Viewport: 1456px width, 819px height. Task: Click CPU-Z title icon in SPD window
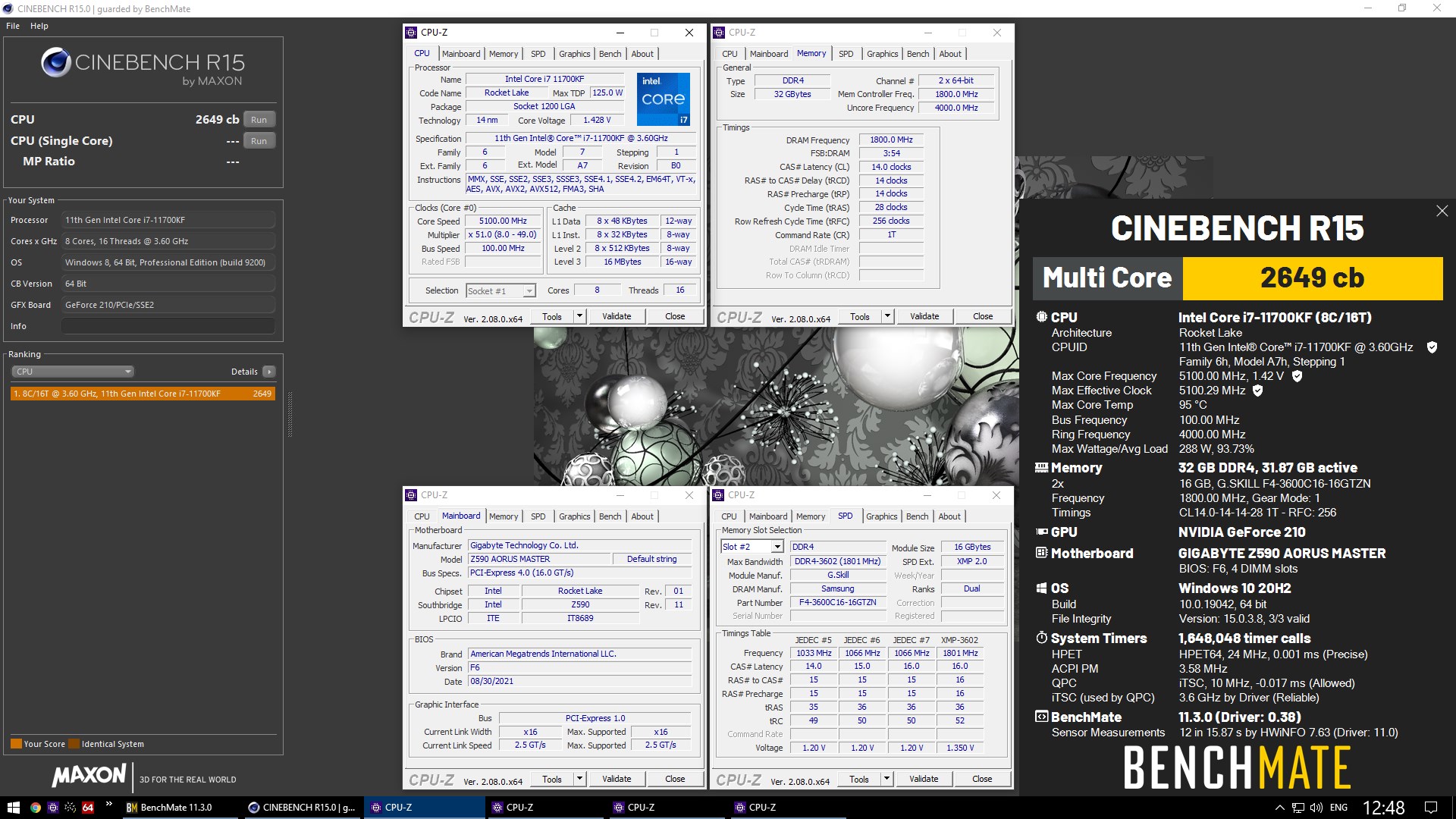coord(718,495)
